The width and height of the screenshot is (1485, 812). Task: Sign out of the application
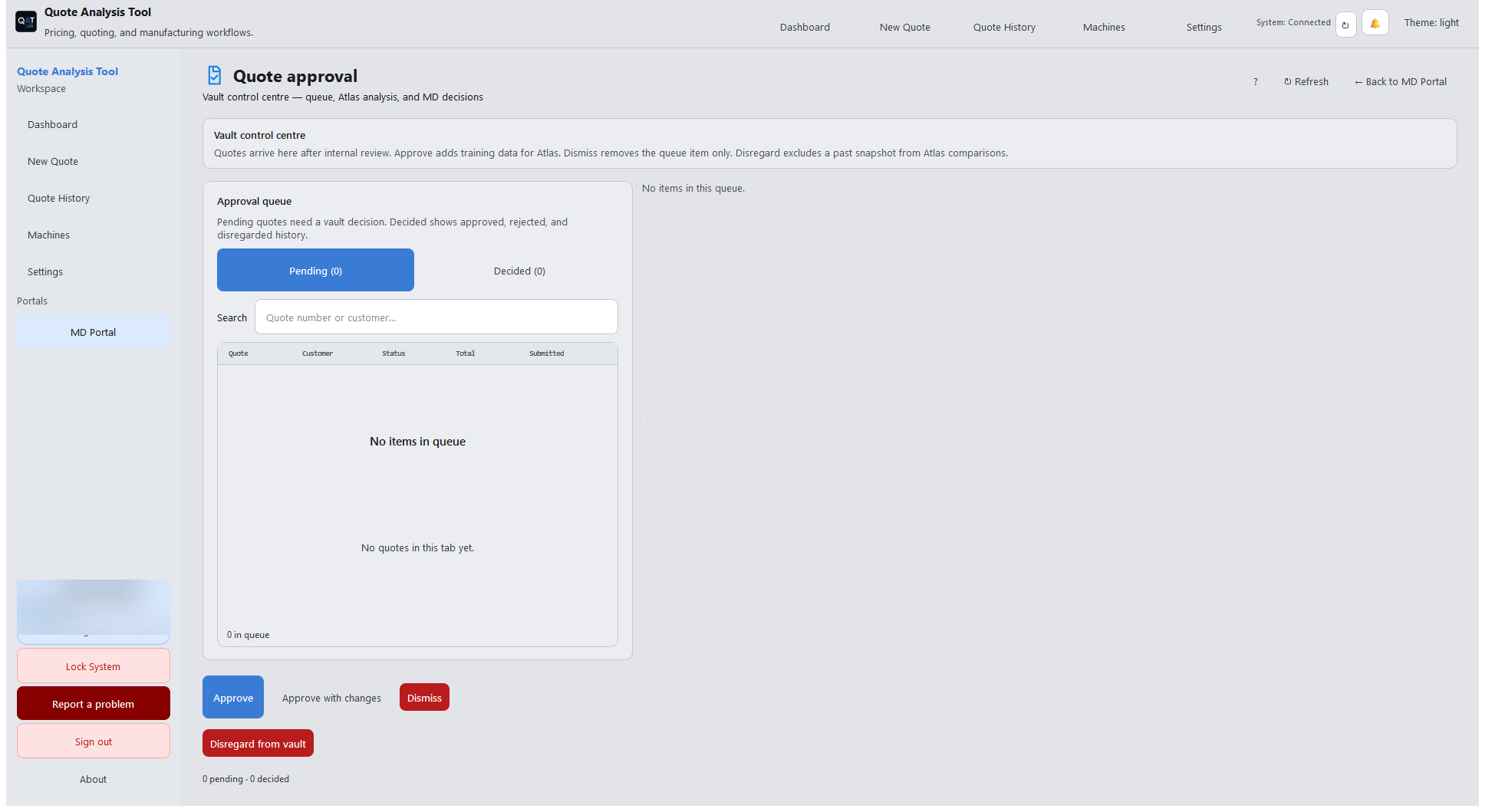coord(93,741)
